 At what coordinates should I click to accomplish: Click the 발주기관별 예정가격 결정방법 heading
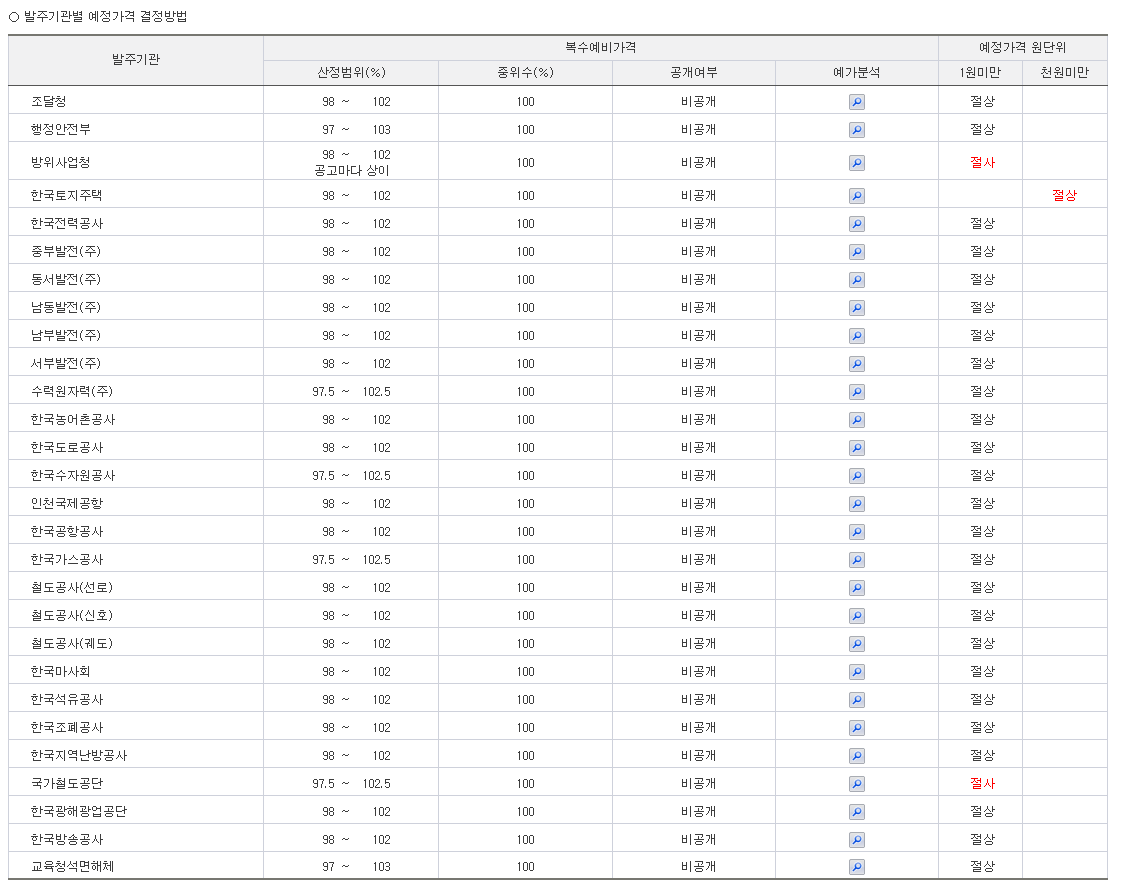tap(106, 16)
